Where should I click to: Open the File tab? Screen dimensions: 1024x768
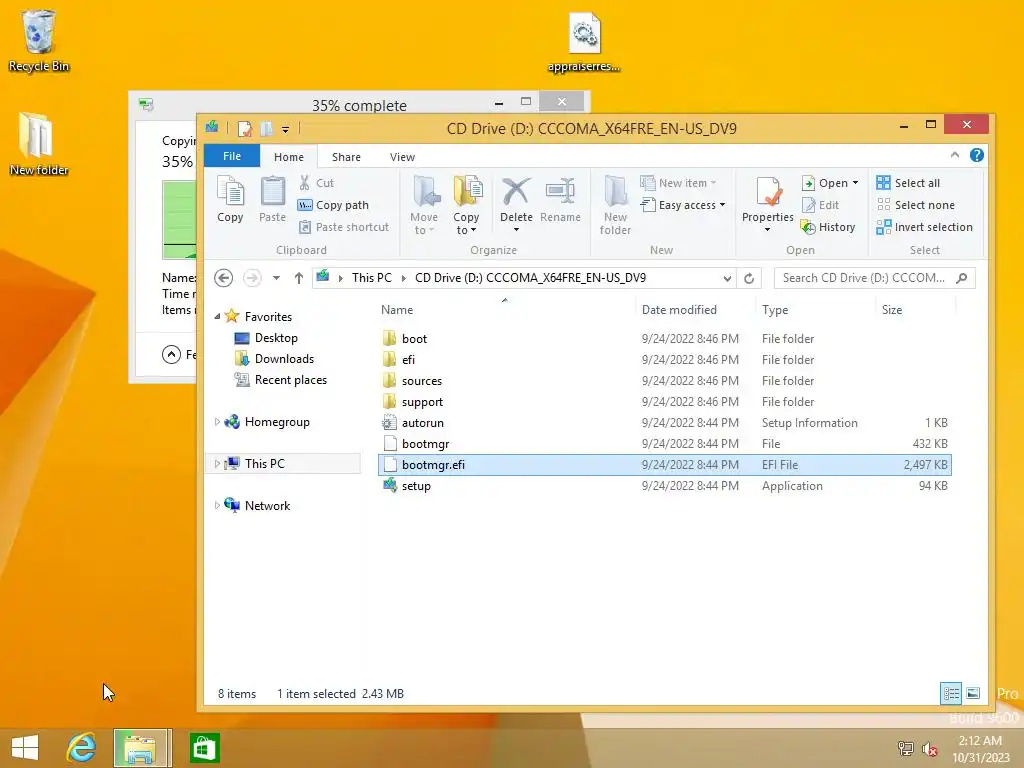coord(232,156)
